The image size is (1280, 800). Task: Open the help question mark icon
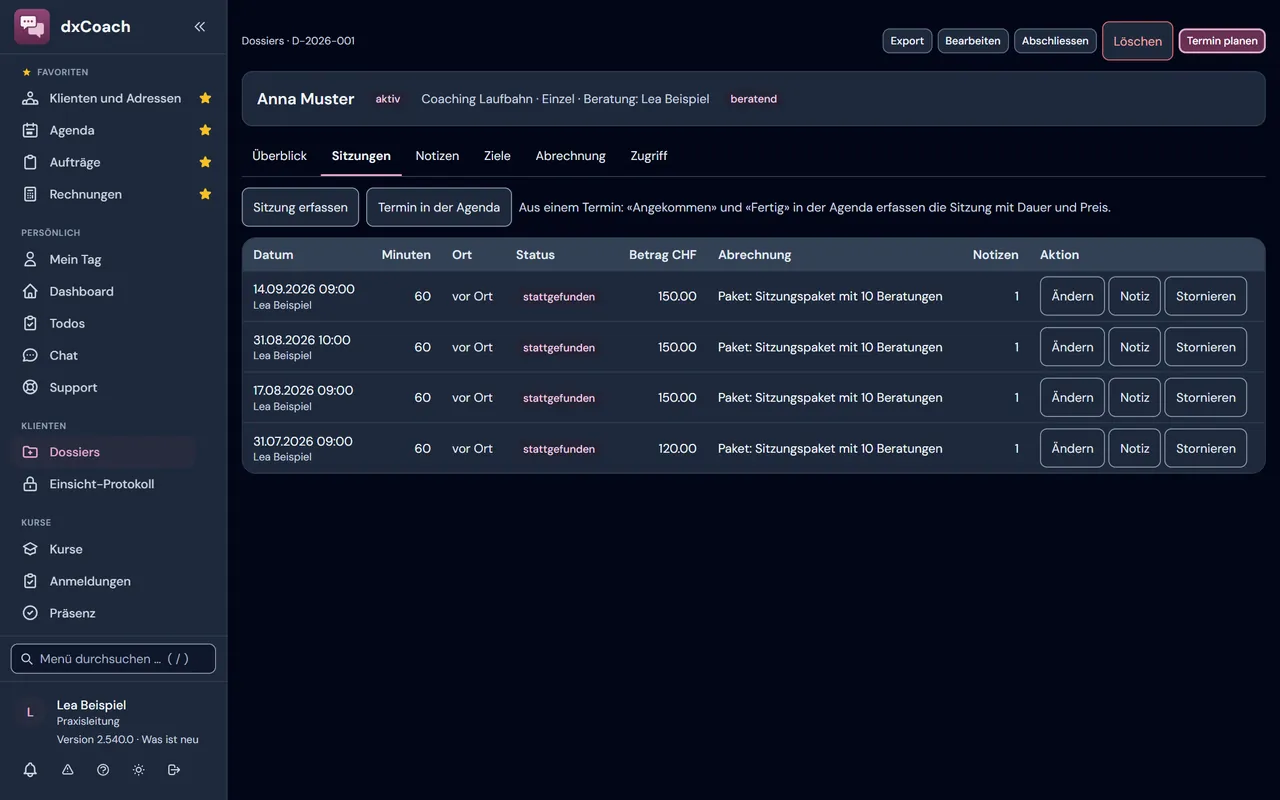click(x=103, y=770)
